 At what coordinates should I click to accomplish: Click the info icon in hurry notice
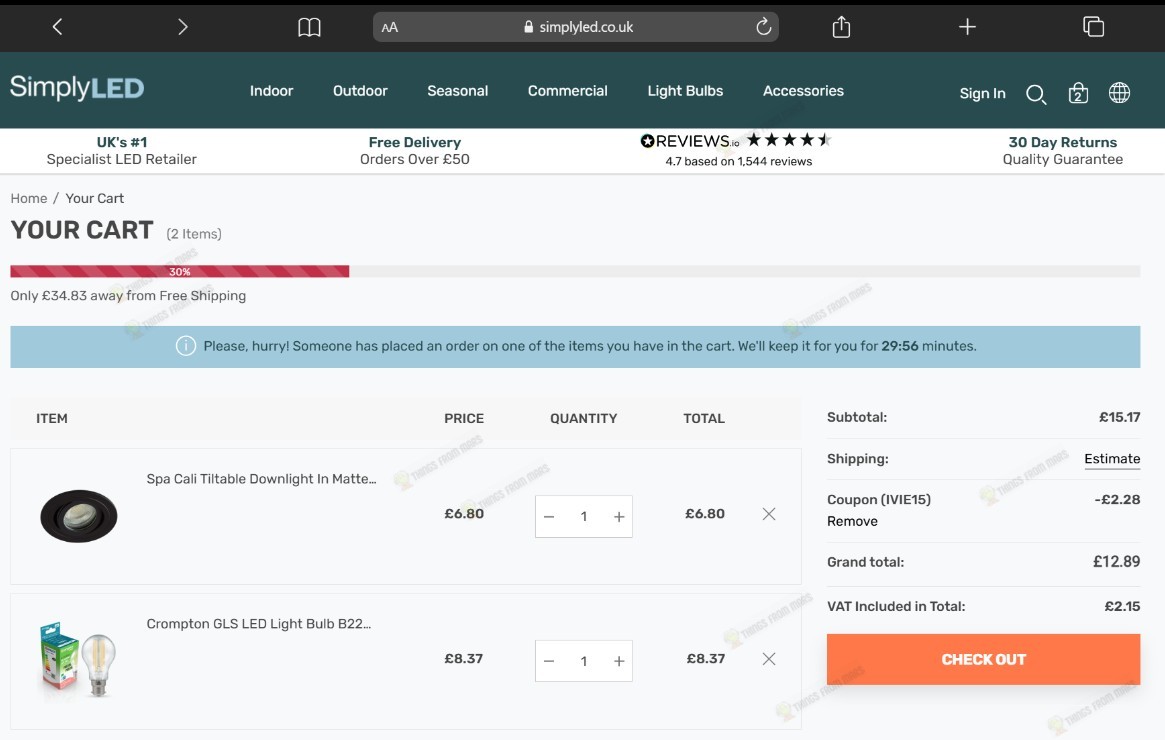[x=186, y=345]
